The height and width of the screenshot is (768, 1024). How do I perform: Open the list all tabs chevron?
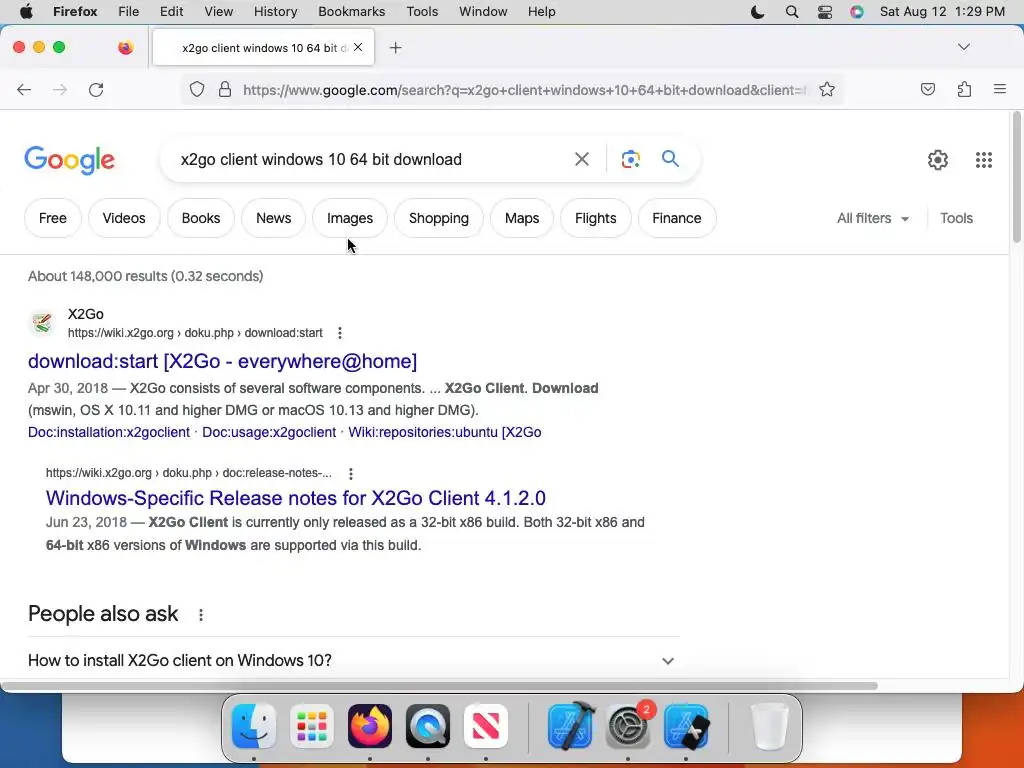(964, 47)
